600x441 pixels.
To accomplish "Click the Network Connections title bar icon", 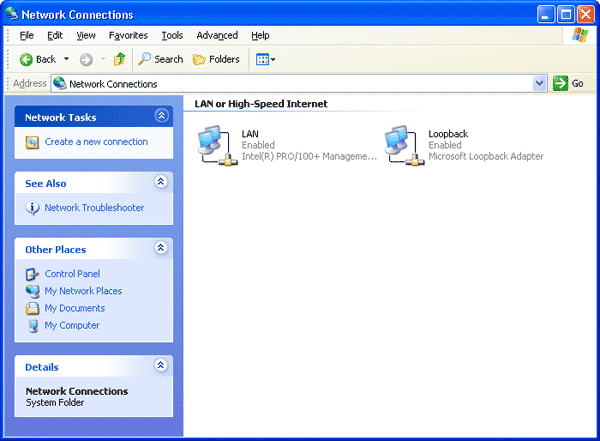I will [12, 14].
